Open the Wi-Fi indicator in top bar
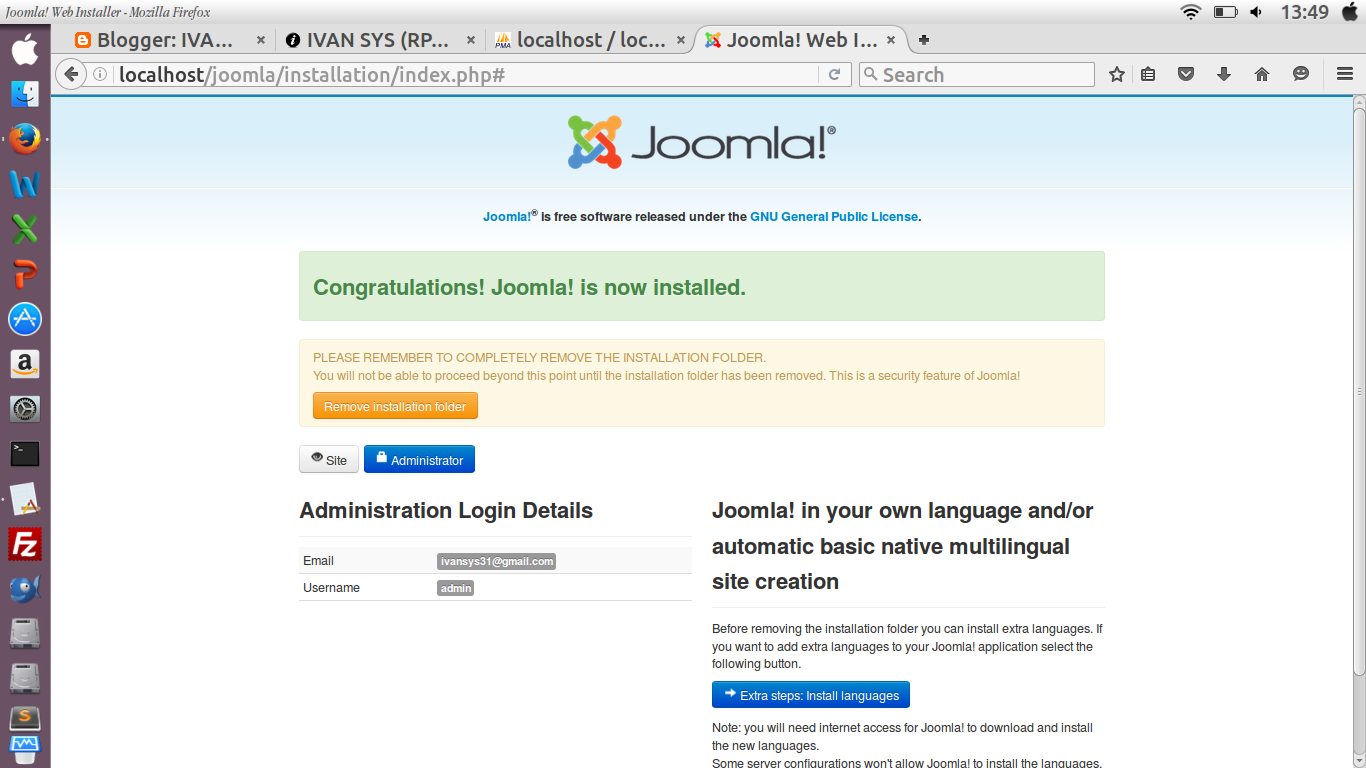This screenshot has height=768, width=1366. click(x=1190, y=12)
